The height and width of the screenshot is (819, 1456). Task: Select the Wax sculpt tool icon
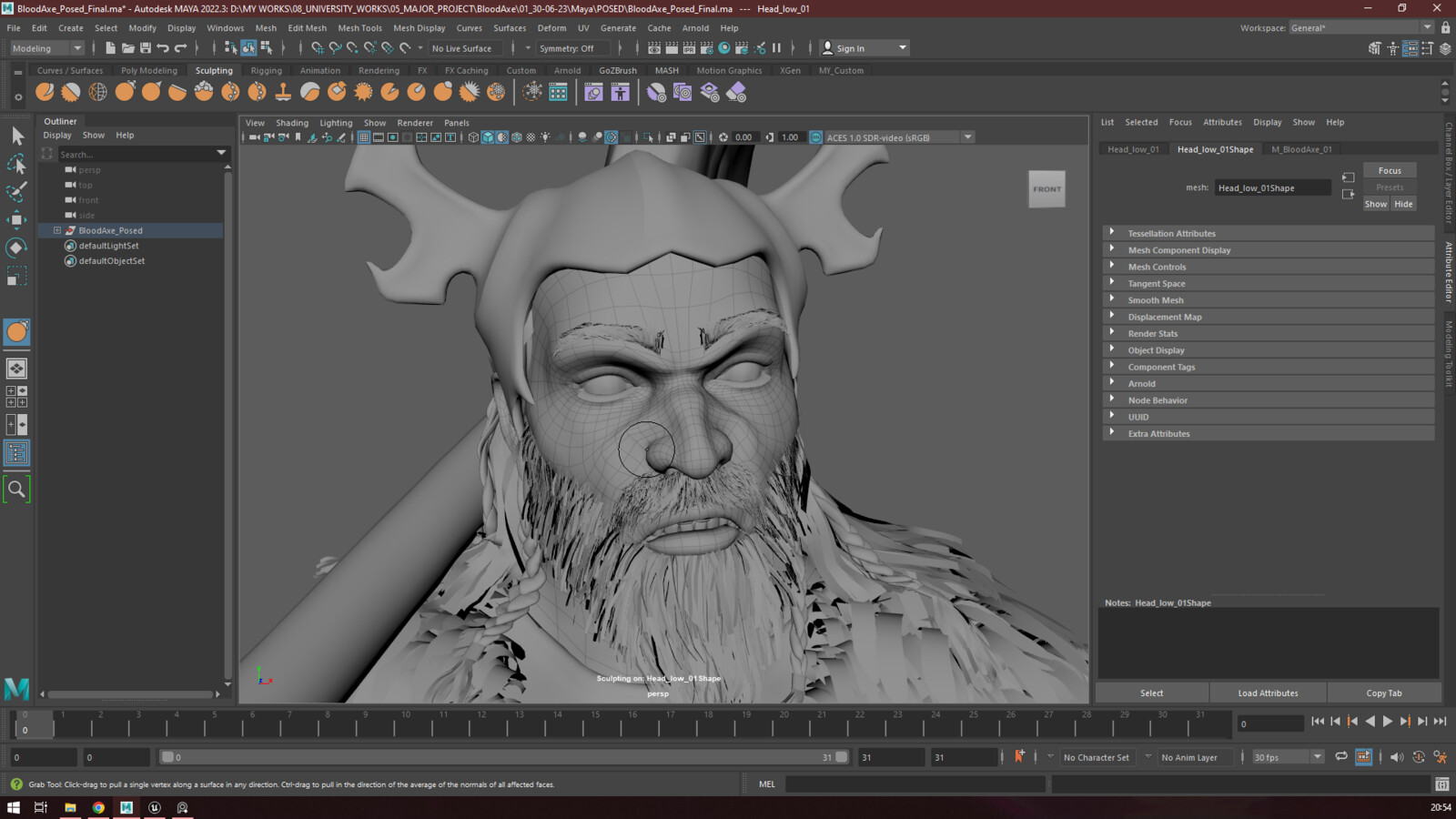pos(310,92)
